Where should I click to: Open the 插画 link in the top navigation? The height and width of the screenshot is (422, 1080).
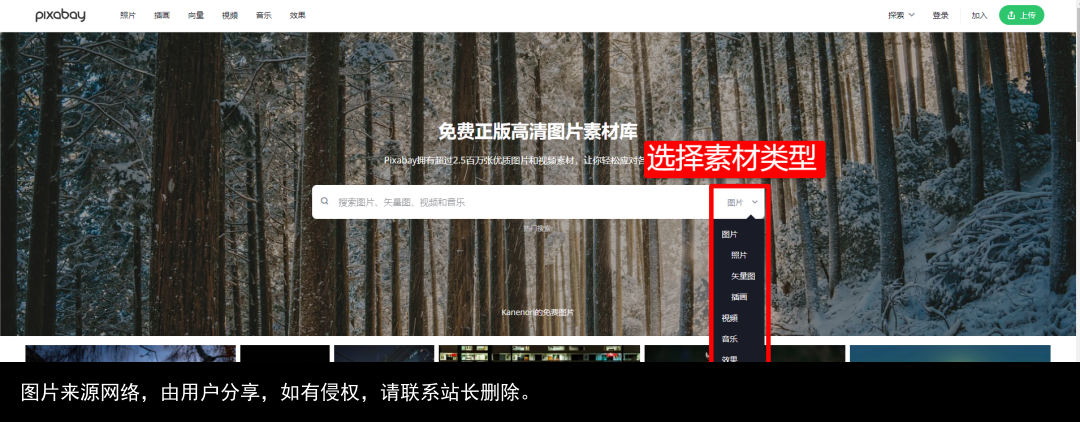[x=162, y=15]
